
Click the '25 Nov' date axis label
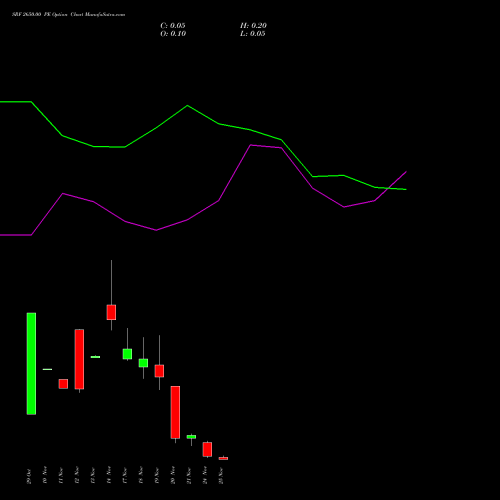221,475
